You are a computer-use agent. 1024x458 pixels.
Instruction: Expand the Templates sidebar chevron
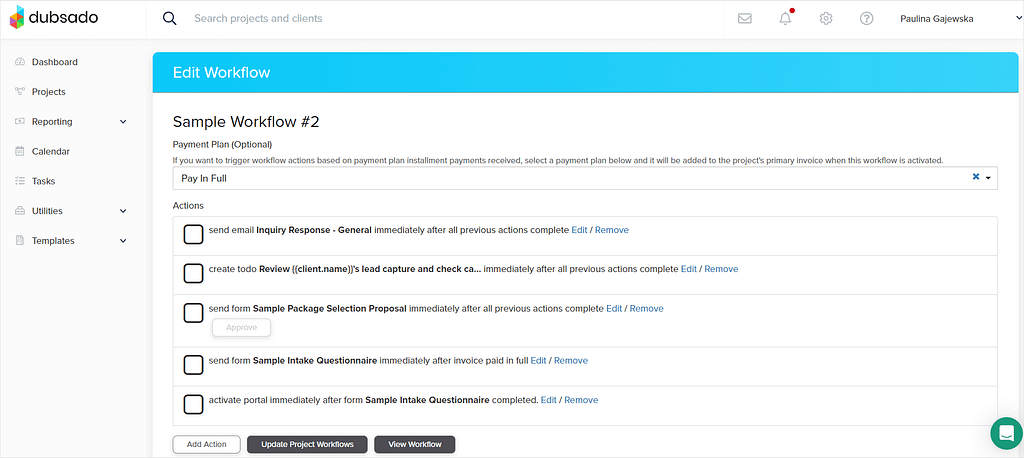tap(123, 240)
